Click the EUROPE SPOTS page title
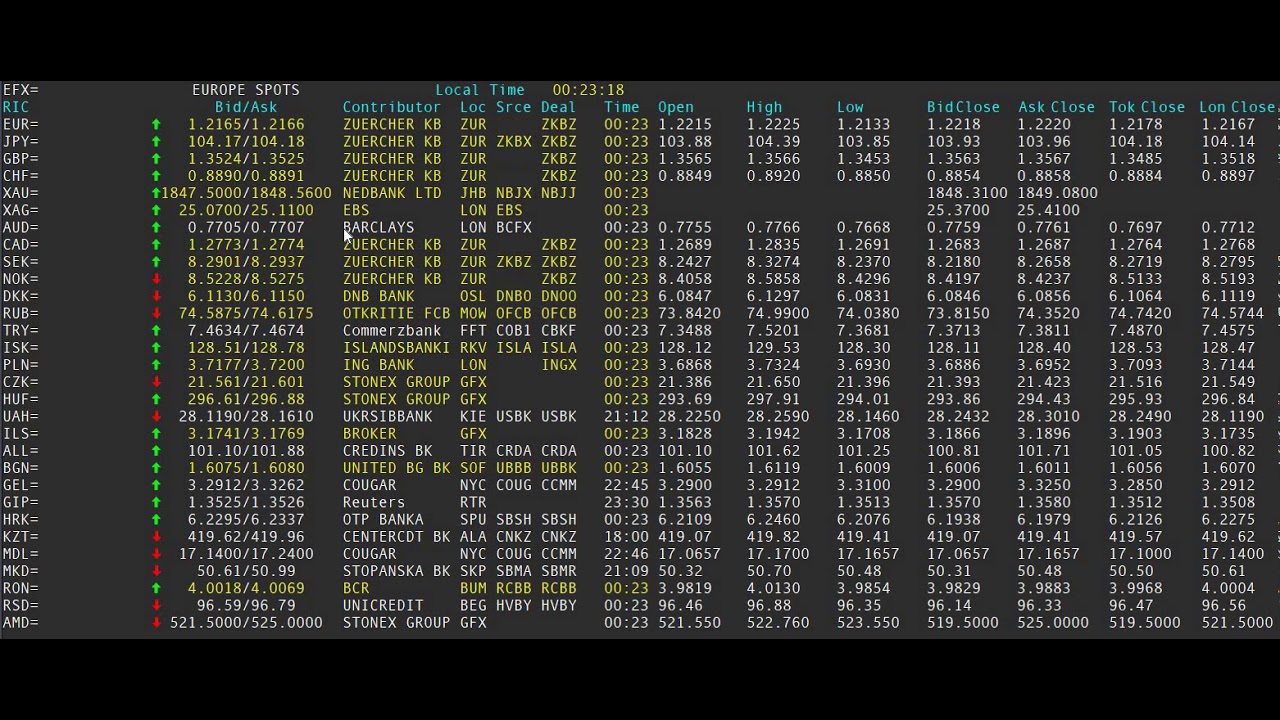This screenshot has width=1280, height=720. [246, 90]
